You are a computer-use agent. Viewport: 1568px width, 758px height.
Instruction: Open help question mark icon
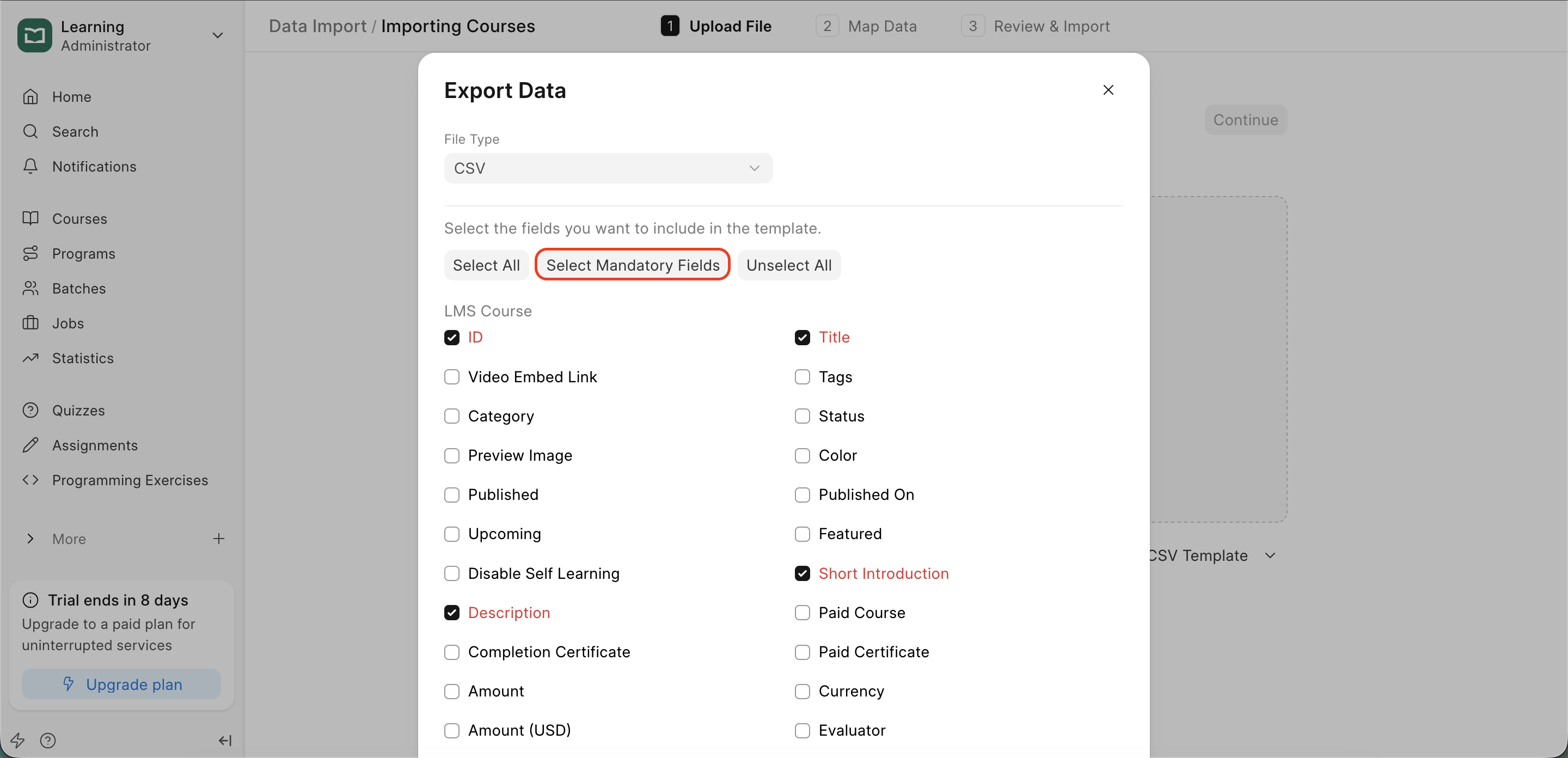click(47, 741)
